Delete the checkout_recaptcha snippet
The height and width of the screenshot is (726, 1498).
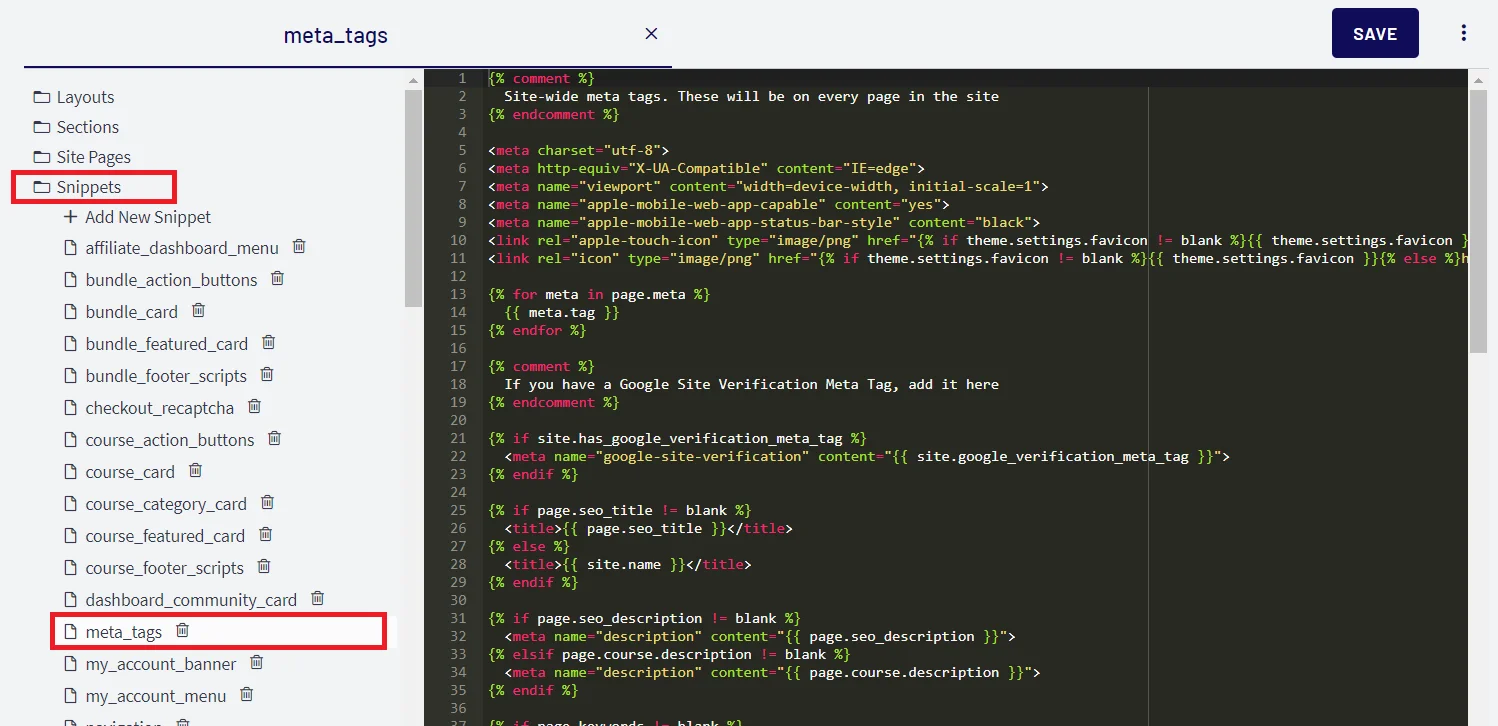point(254,406)
